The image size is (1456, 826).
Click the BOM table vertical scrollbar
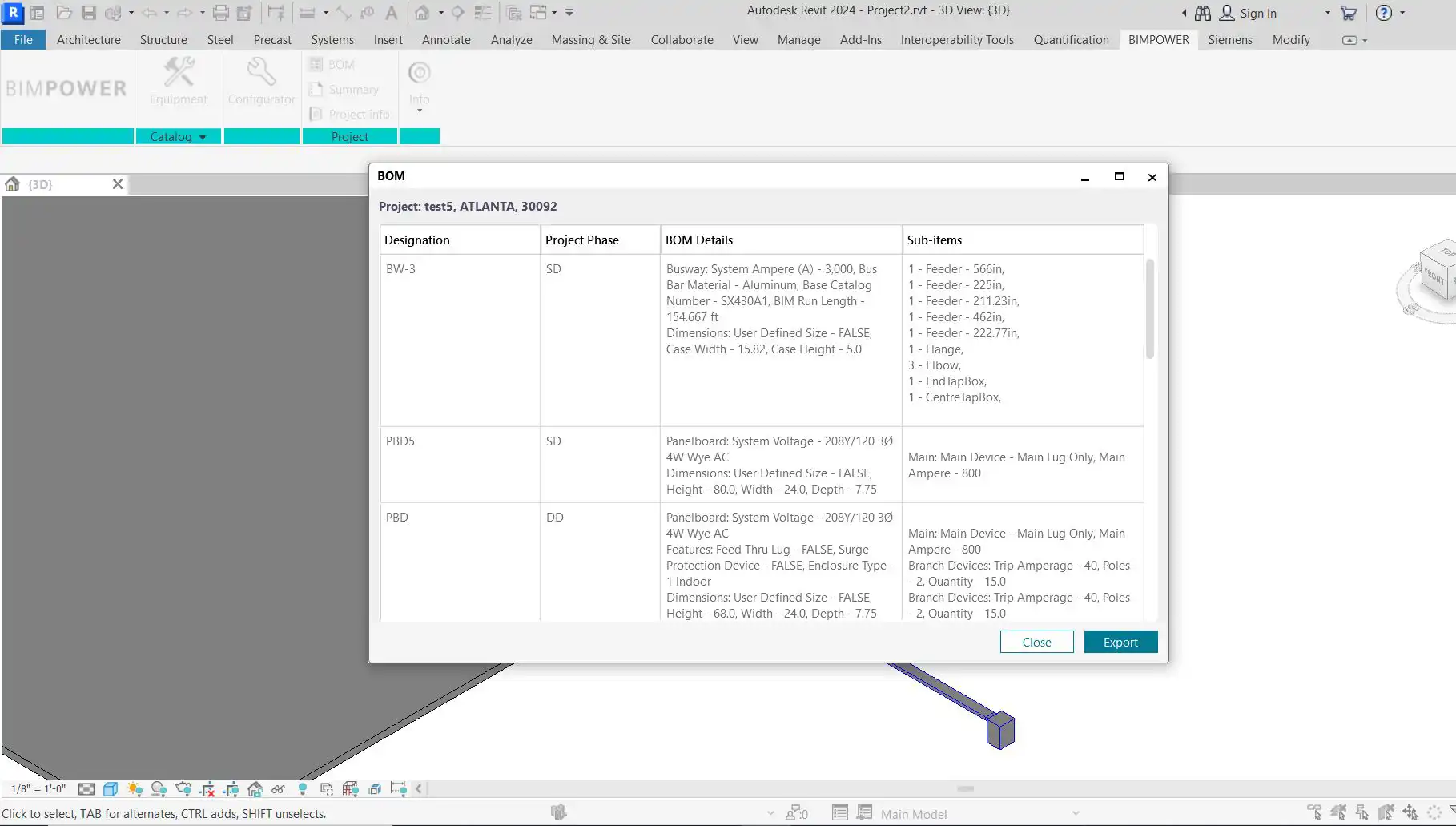(1150, 309)
